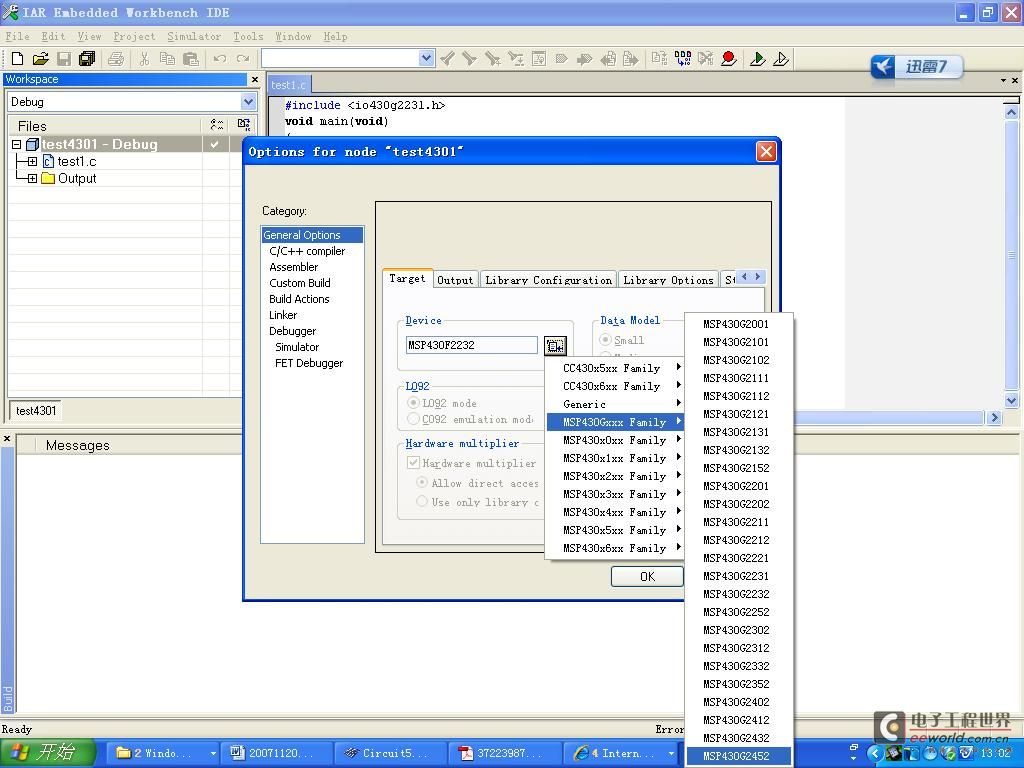Click the workspace column status icon header

217,125
